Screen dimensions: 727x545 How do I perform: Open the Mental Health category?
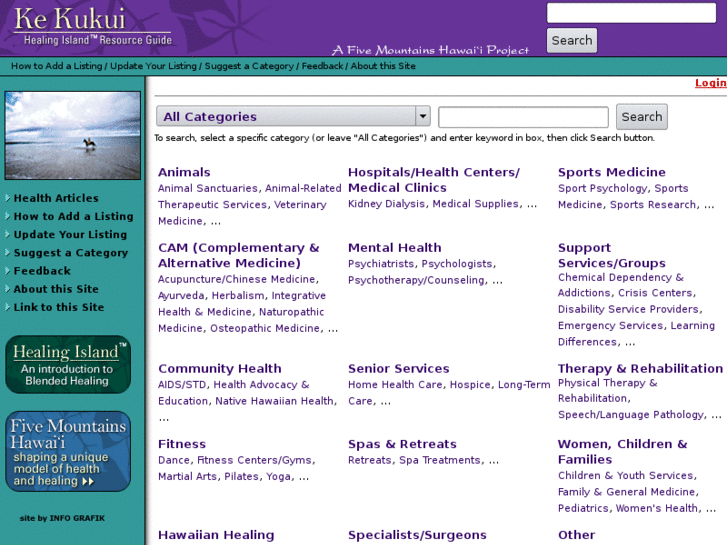coord(395,248)
